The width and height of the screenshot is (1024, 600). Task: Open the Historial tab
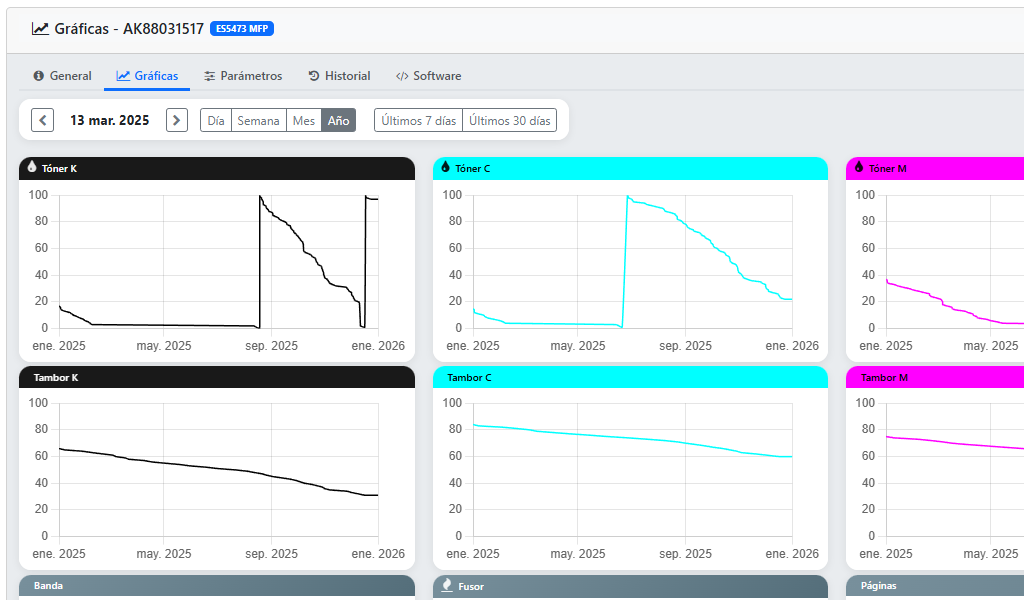[339, 76]
